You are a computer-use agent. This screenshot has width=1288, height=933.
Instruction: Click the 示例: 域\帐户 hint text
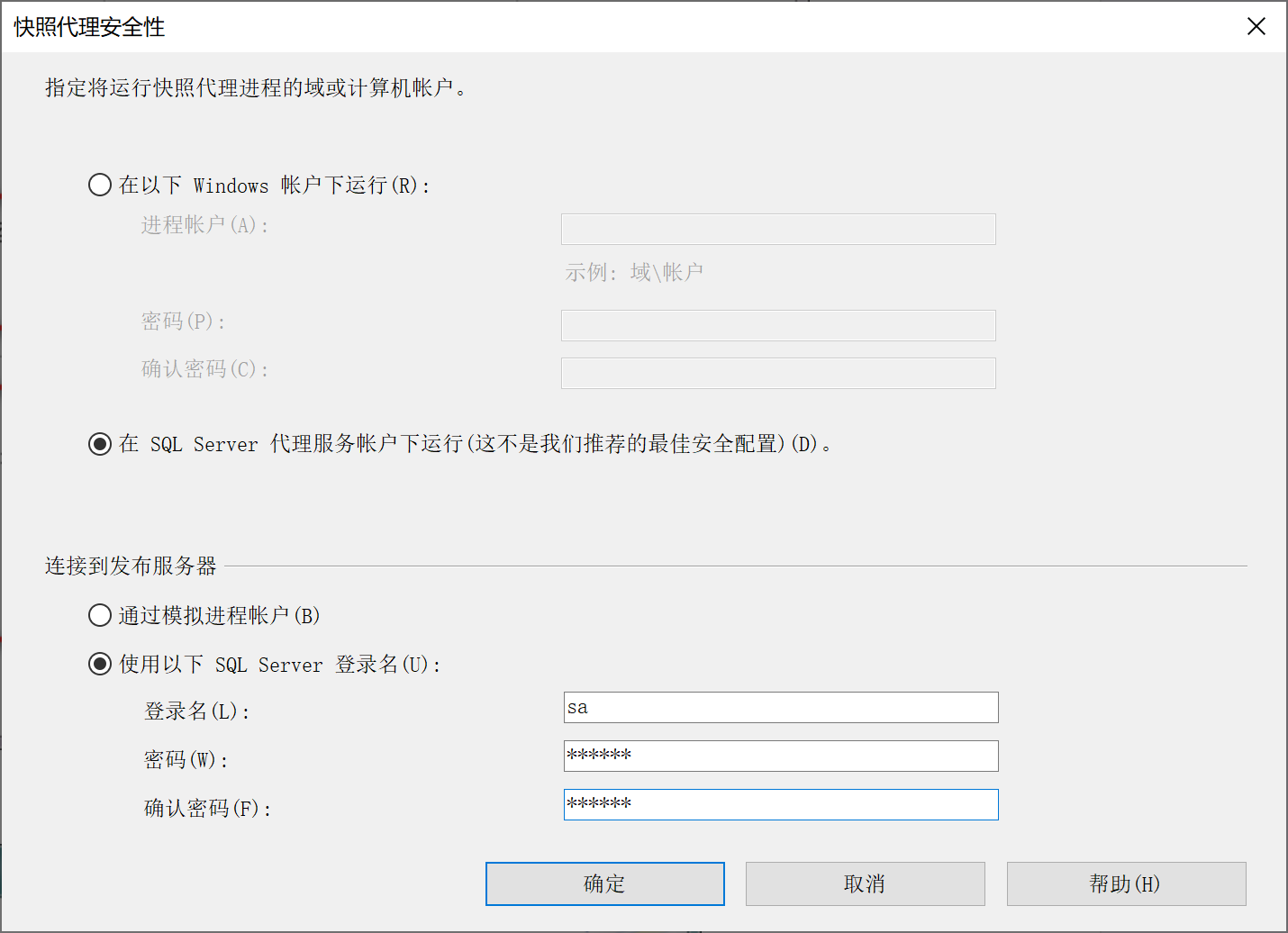pyautogui.click(x=634, y=272)
